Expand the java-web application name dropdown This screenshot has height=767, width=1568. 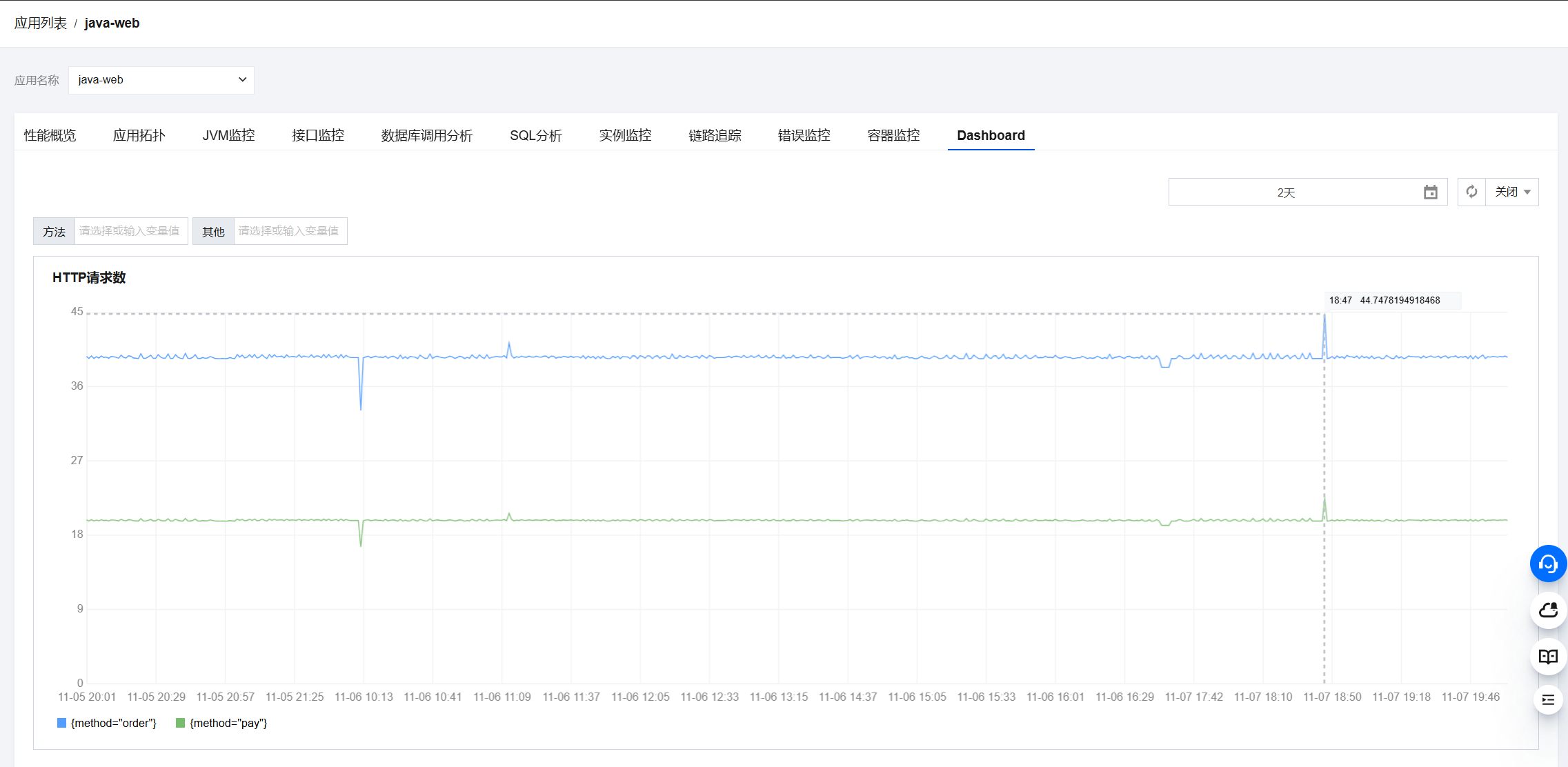(161, 80)
